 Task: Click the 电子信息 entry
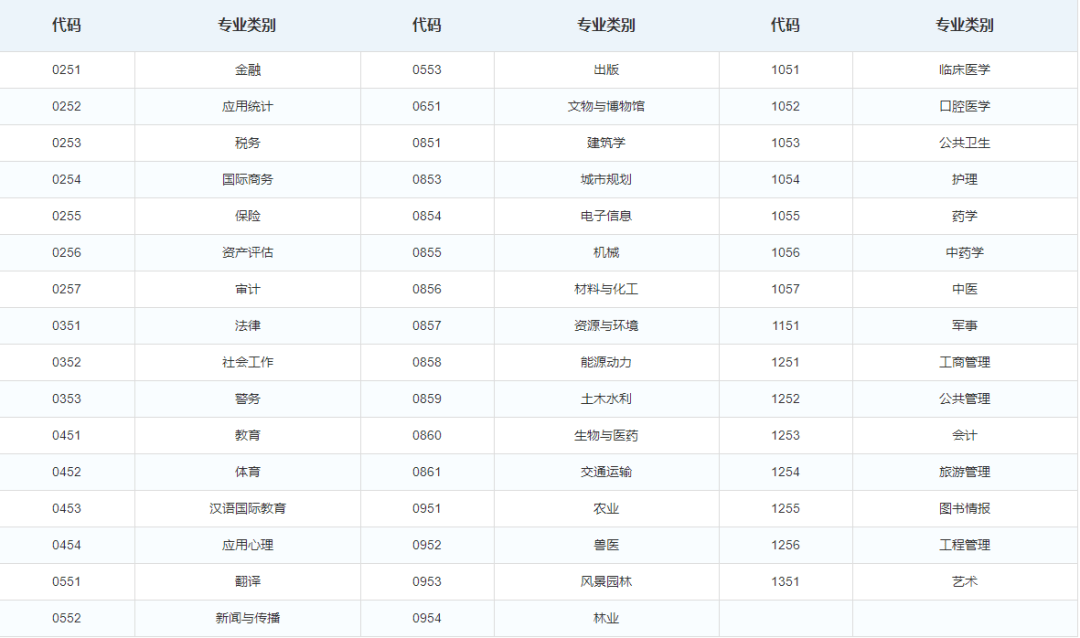point(606,216)
